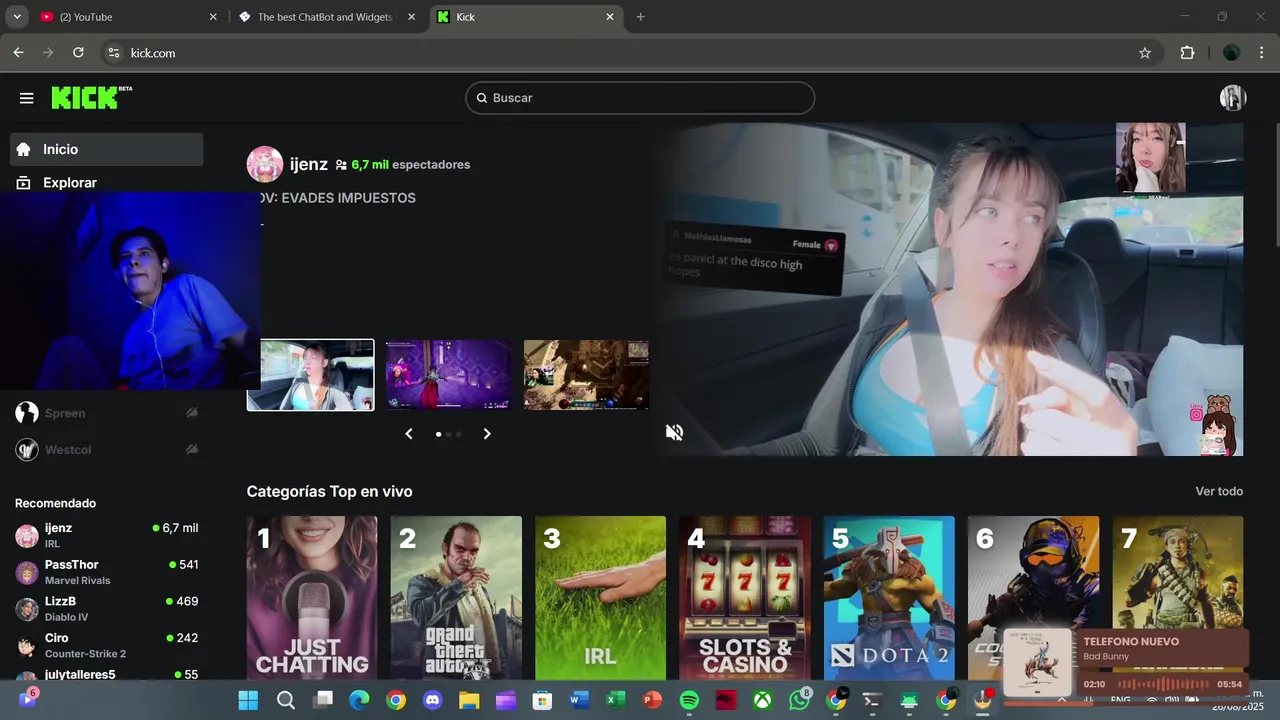Select second carousel thumbnail with purple game
Image resolution: width=1280 pixels, height=720 pixels.
point(448,375)
